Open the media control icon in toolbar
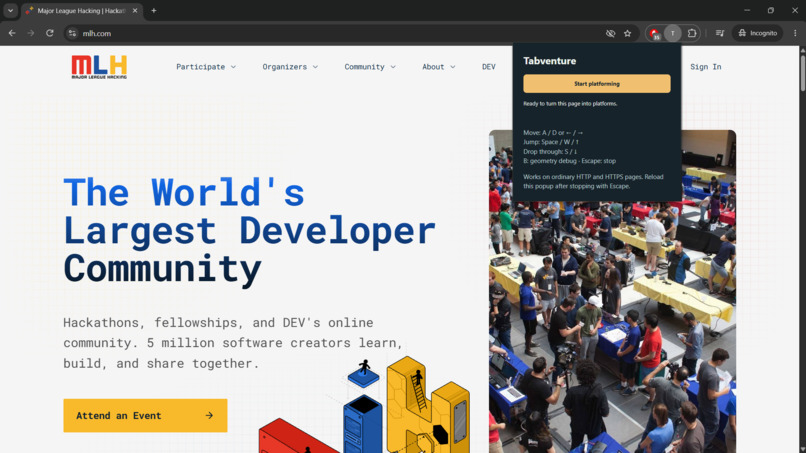The image size is (806, 453). pos(720,33)
